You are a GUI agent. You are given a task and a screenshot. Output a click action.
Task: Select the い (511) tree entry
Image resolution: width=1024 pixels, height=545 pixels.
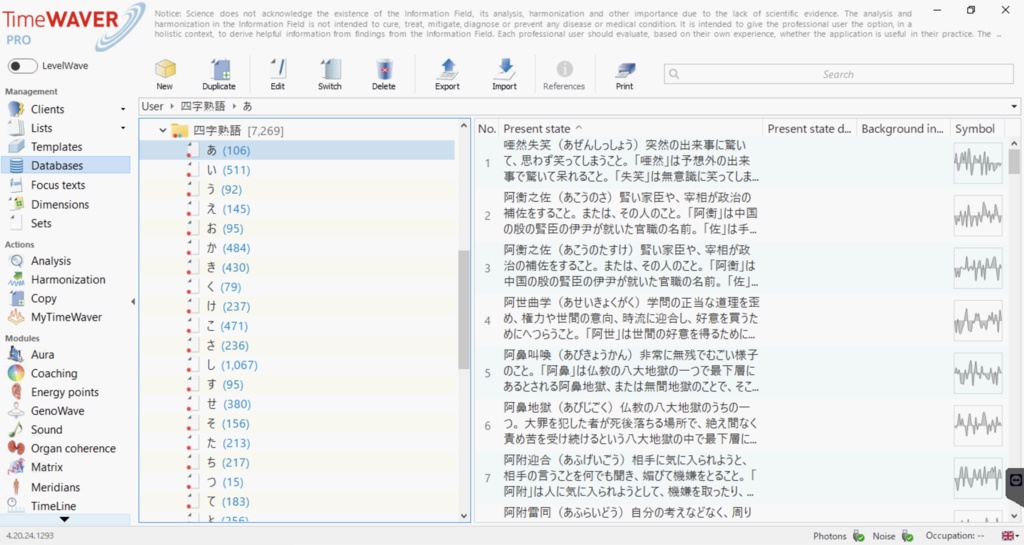tap(297, 170)
